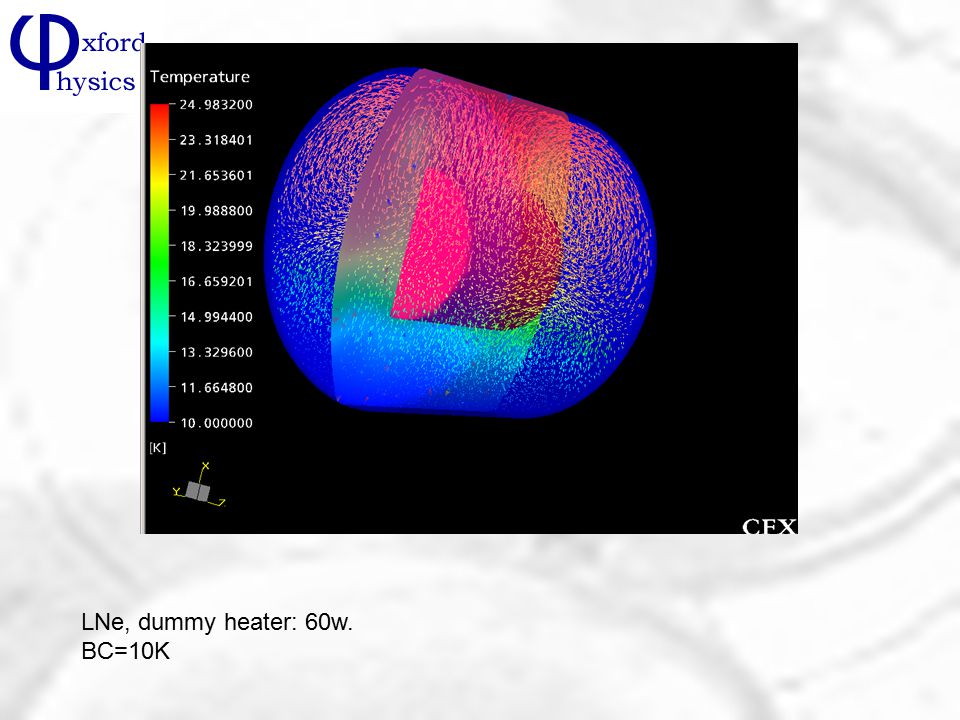Click legend value 21.653601
960x720 pixels.
[216, 176]
